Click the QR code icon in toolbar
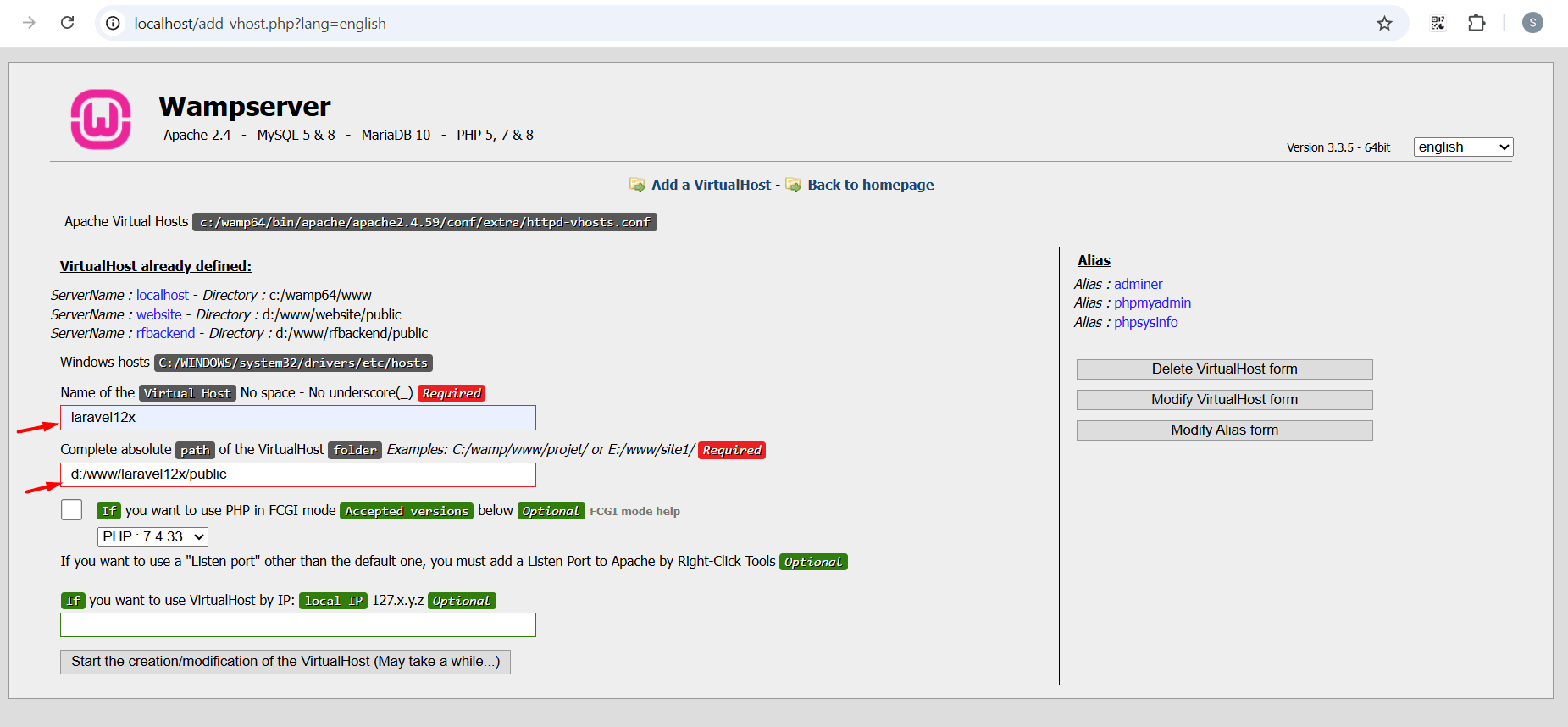The width and height of the screenshot is (1568, 727). (x=1438, y=23)
